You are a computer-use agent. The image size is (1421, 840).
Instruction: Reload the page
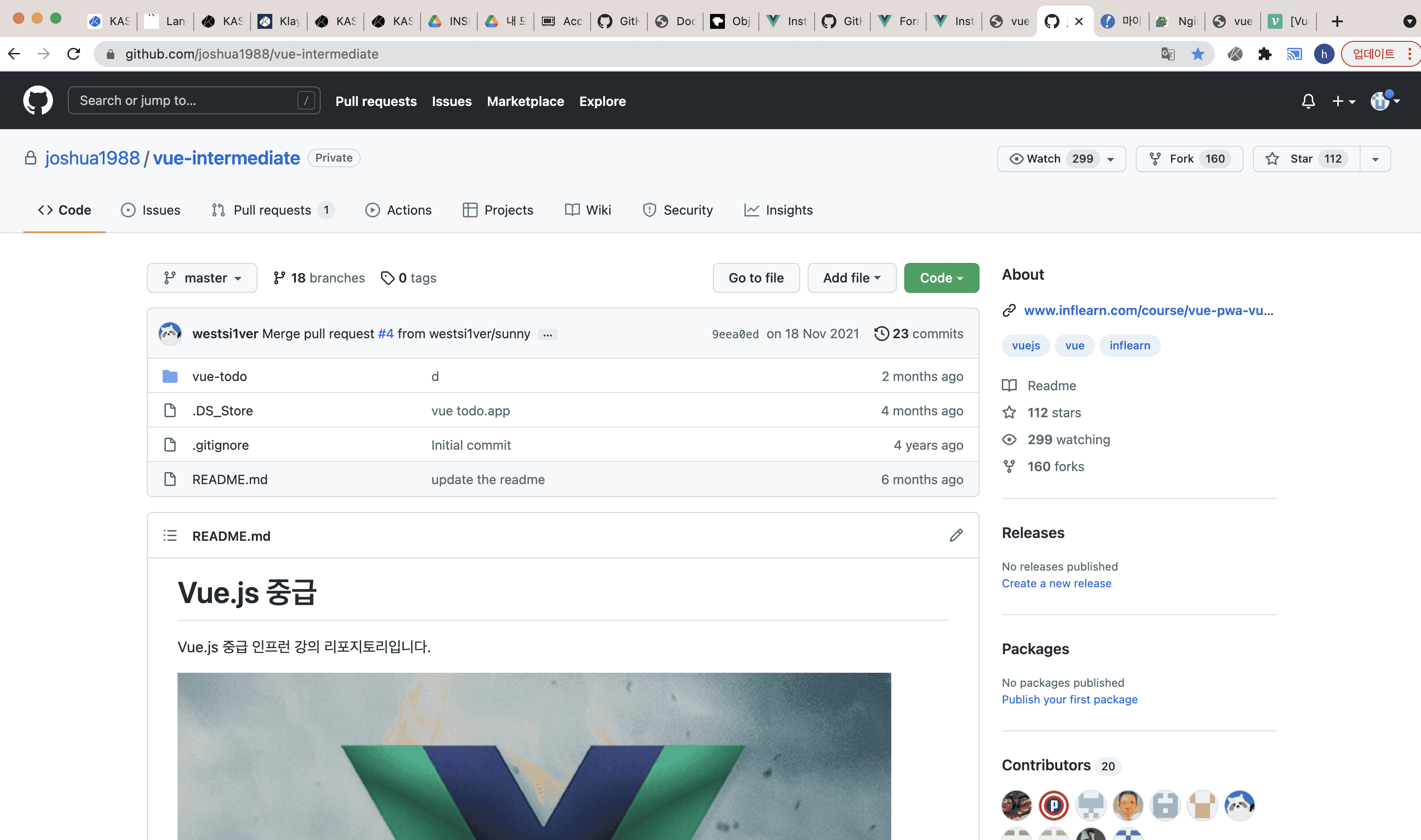coord(73,54)
